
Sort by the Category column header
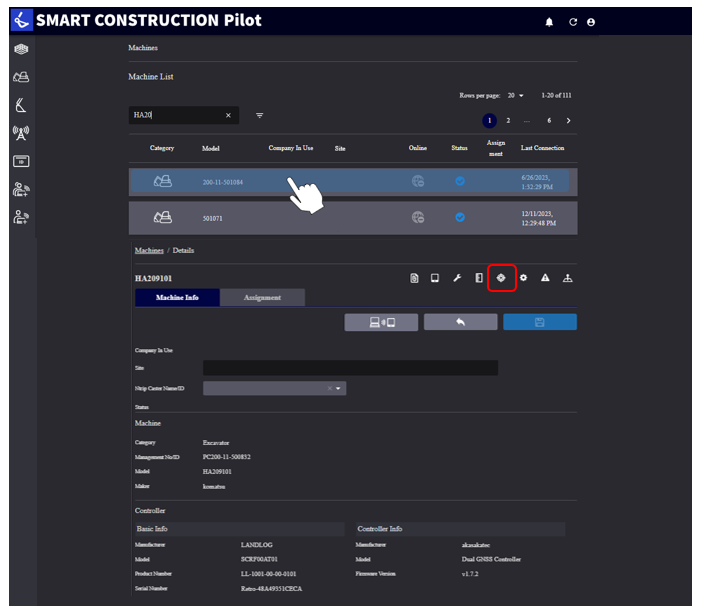pyautogui.click(x=162, y=148)
